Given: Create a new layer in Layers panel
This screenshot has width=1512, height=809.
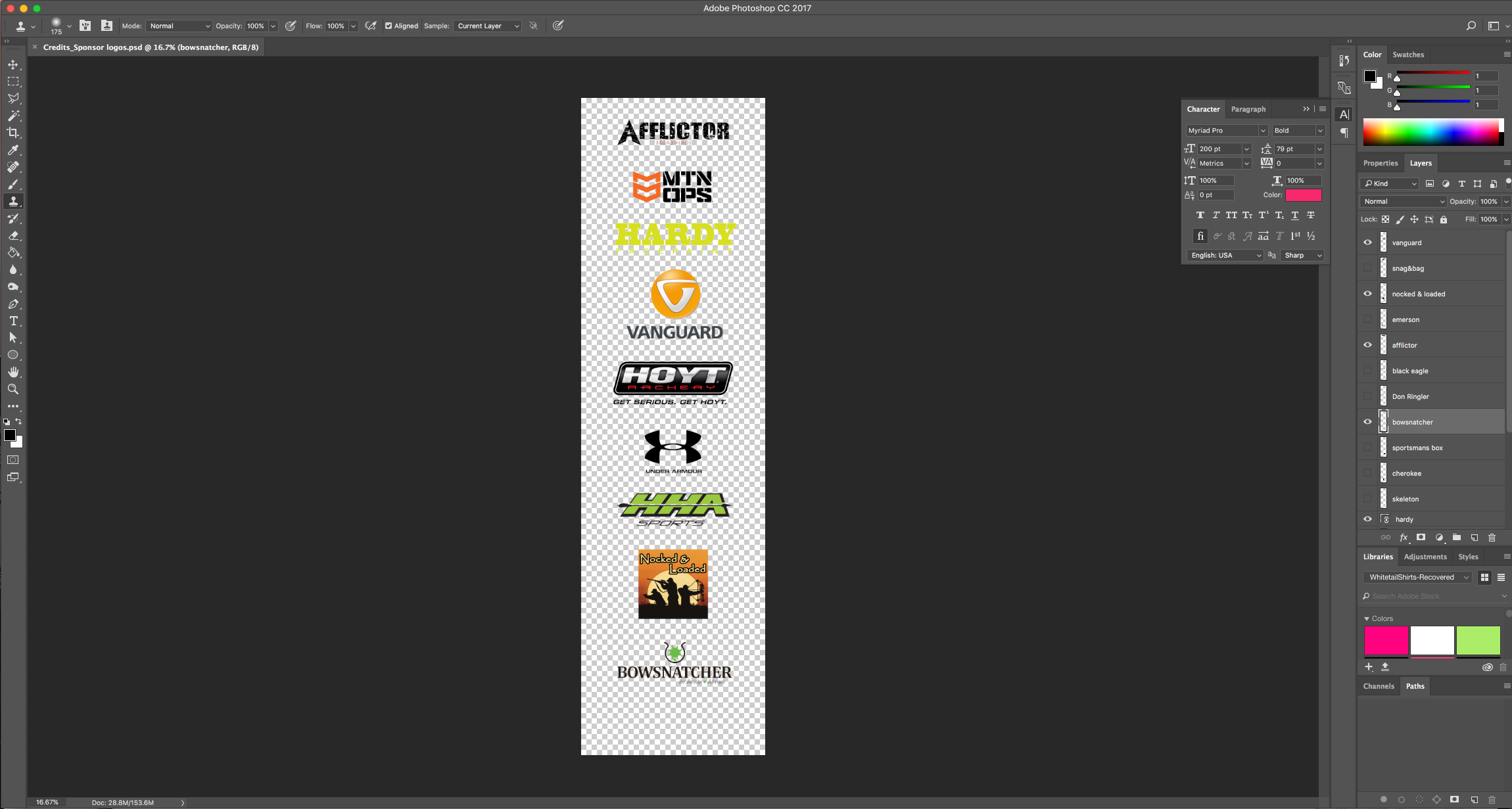Looking at the screenshot, I should click(x=1474, y=538).
